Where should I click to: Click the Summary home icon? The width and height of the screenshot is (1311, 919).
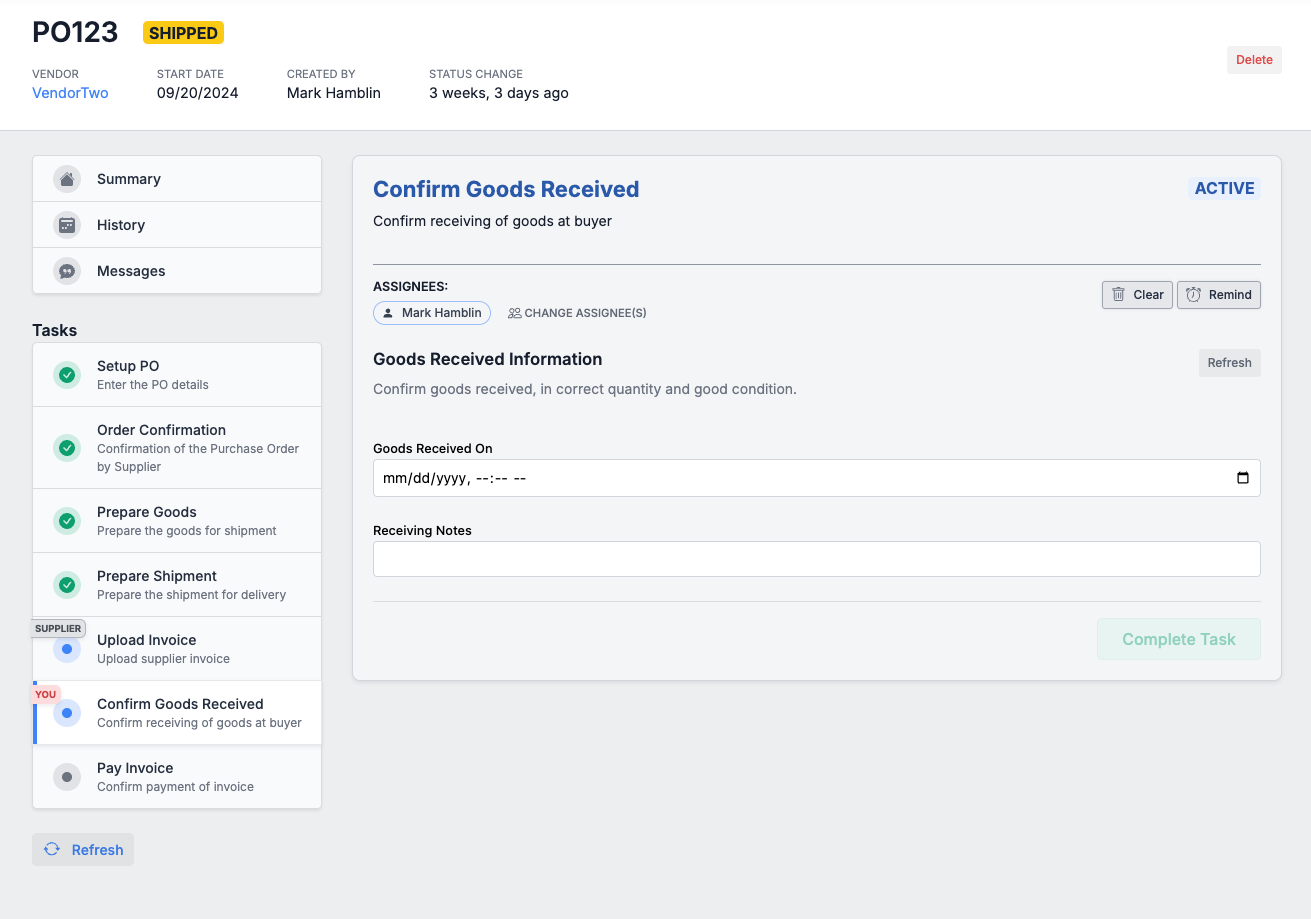(67, 179)
